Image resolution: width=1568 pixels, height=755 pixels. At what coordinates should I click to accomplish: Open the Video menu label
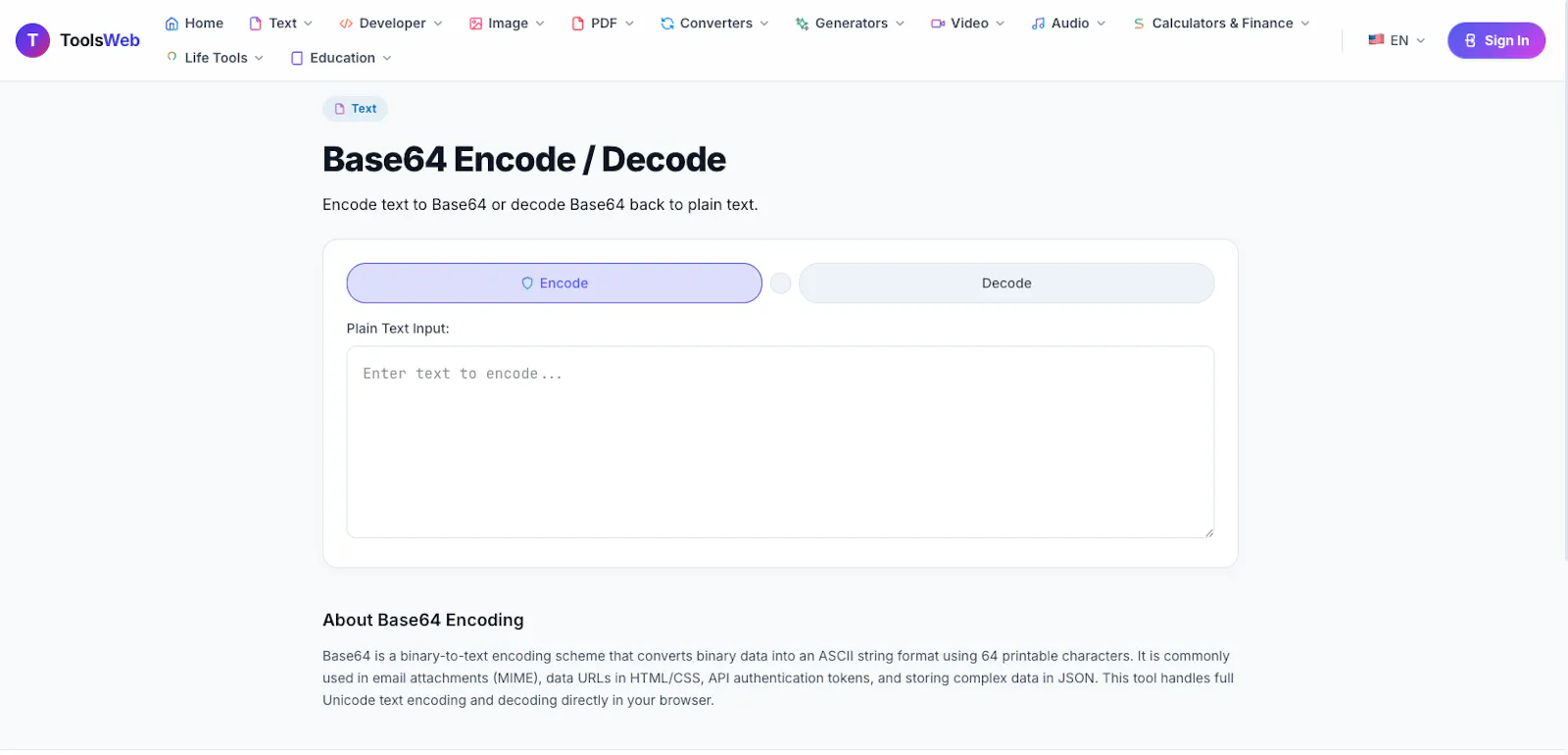[x=969, y=24]
